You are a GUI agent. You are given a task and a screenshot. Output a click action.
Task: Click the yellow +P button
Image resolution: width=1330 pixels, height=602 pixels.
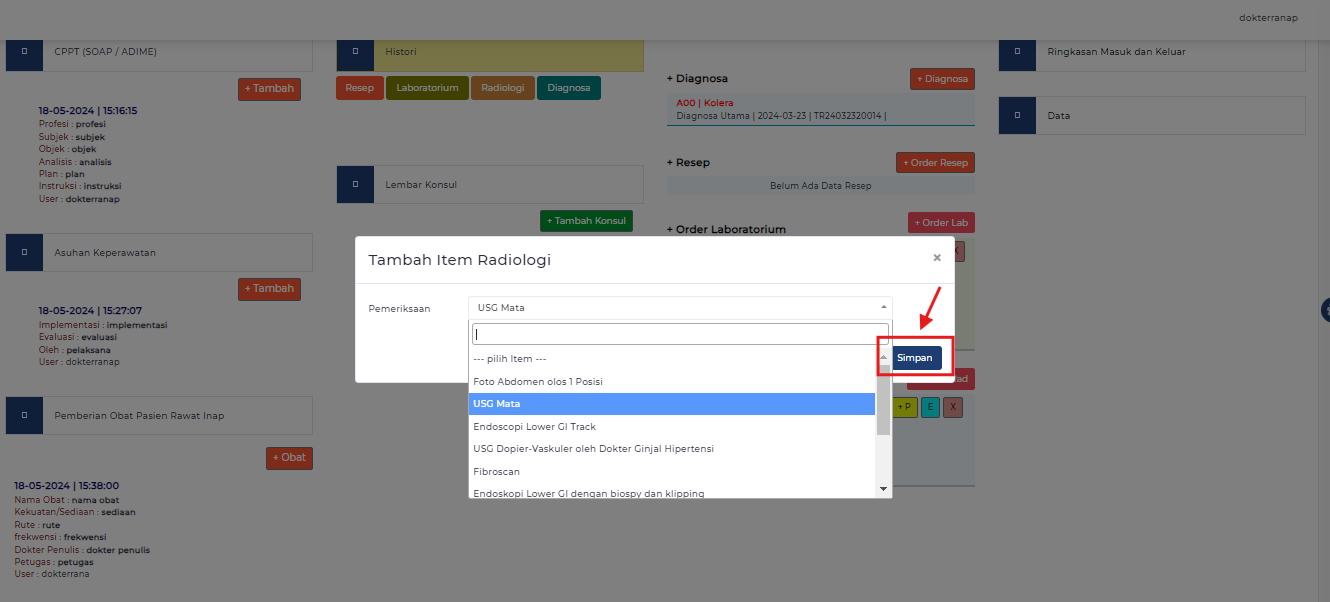click(905, 408)
